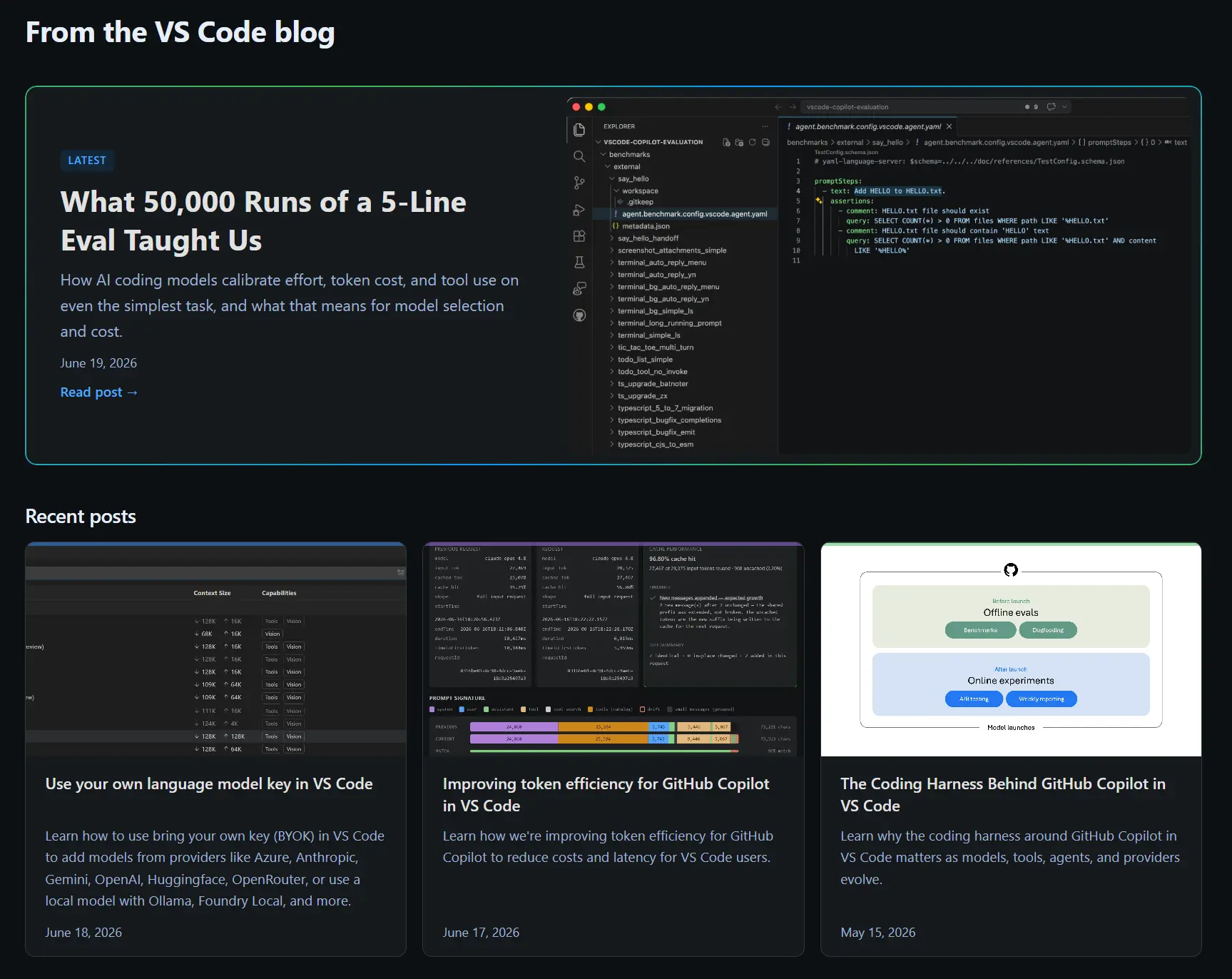
Task: Open the Explorer icon in the activity bar
Action: coord(579,130)
